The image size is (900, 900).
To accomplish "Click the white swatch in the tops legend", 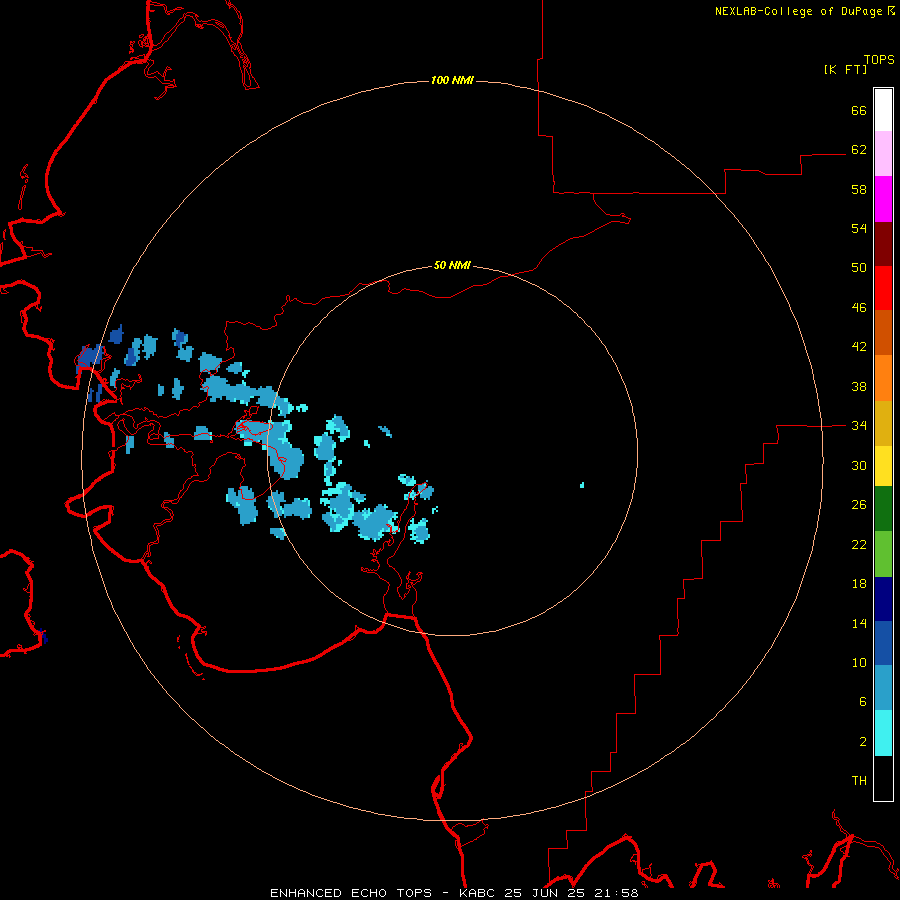I will [883, 110].
